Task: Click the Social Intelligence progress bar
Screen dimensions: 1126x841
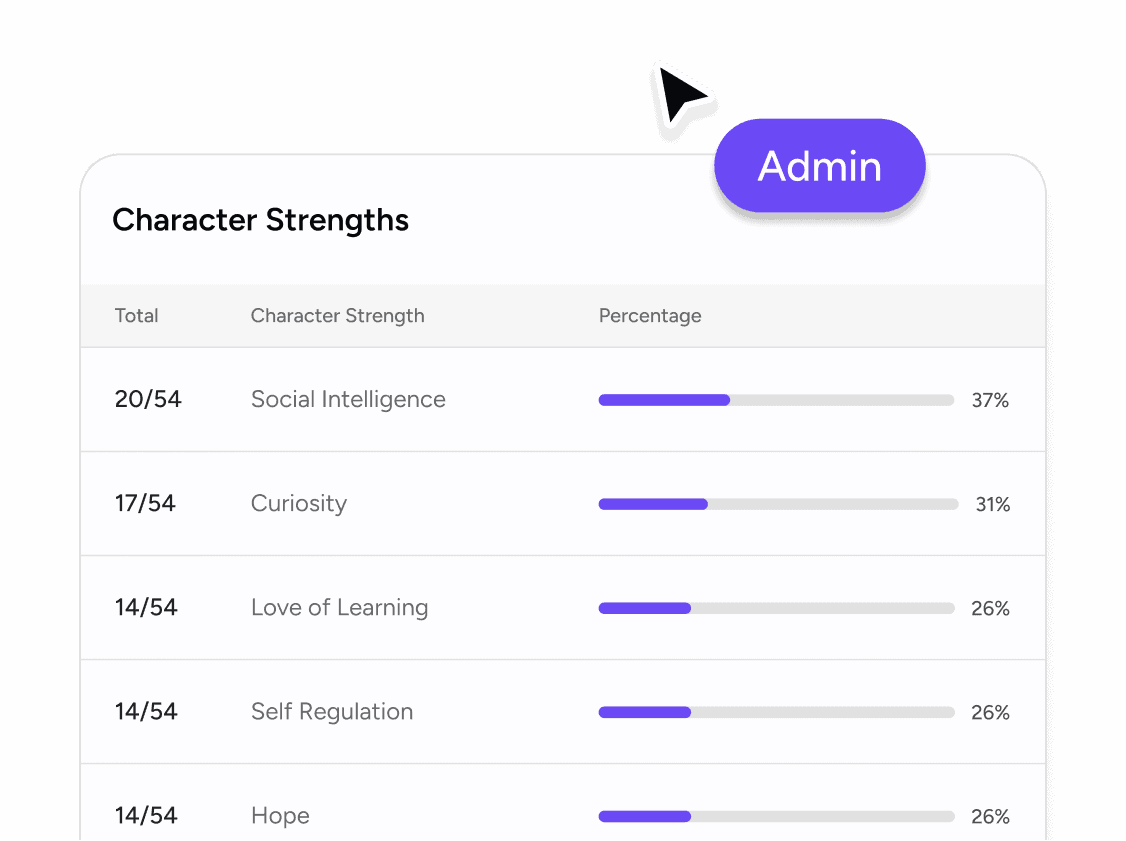Action: (x=775, y=399)
